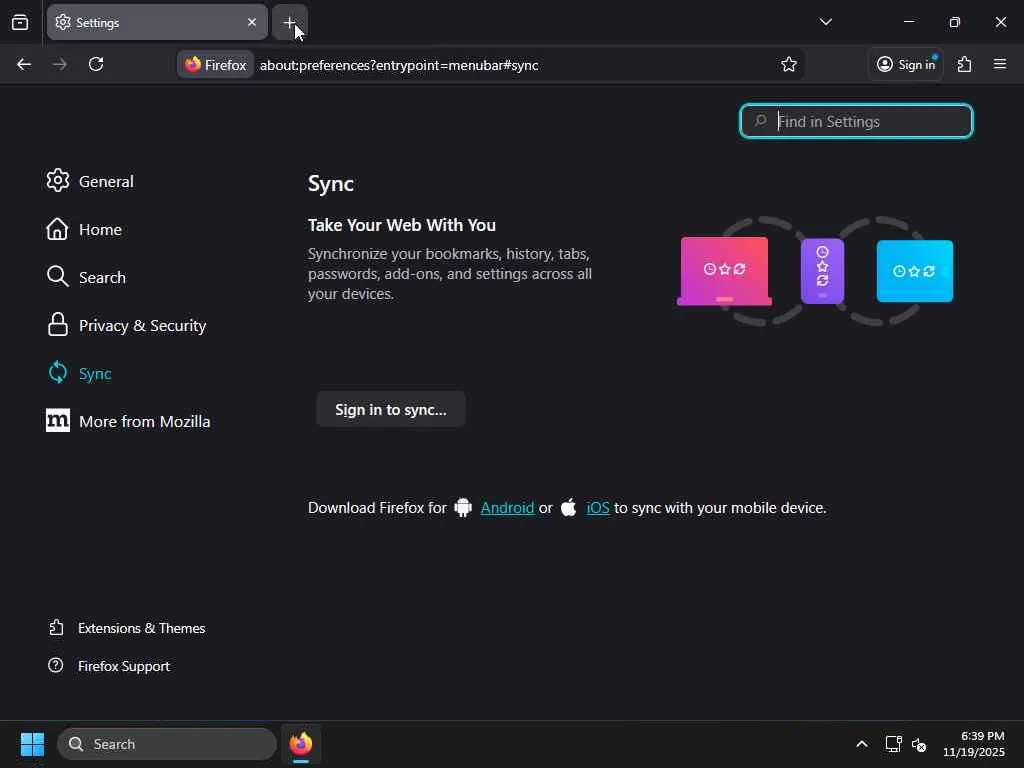Click the Firefox identity badge in address bar
Image resolution: width=1024 pixels, height=768 pixels.
pyautogui.click(x=216, y=65)
